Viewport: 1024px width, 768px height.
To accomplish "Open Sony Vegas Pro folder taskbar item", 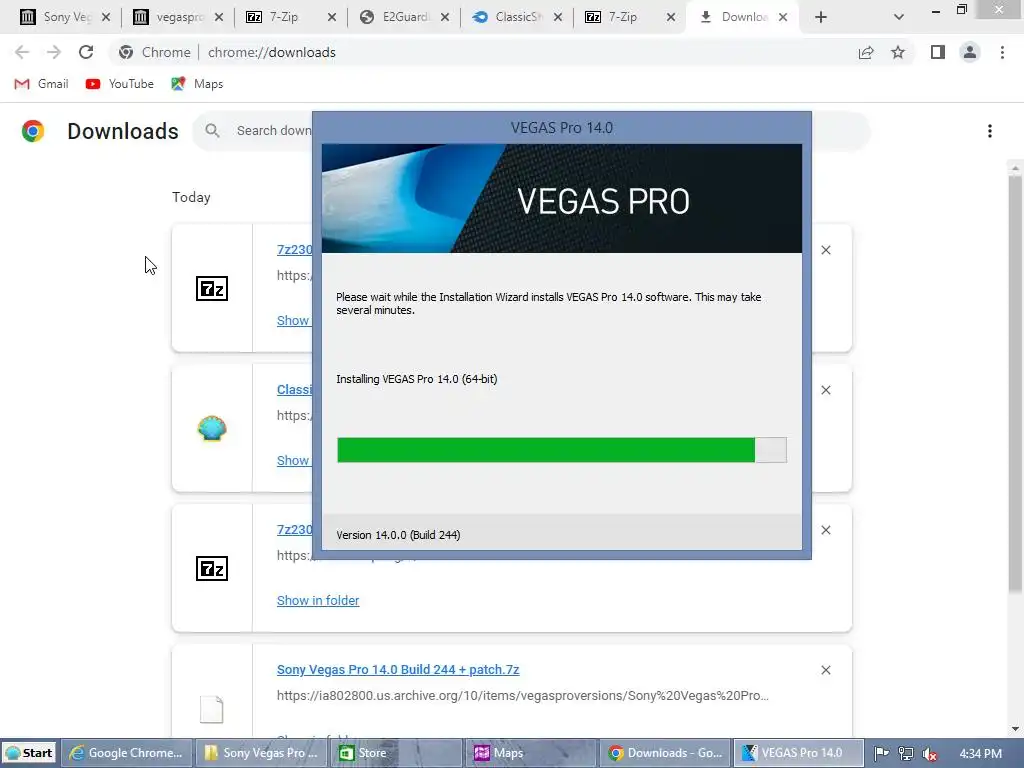I will (261, 753).
